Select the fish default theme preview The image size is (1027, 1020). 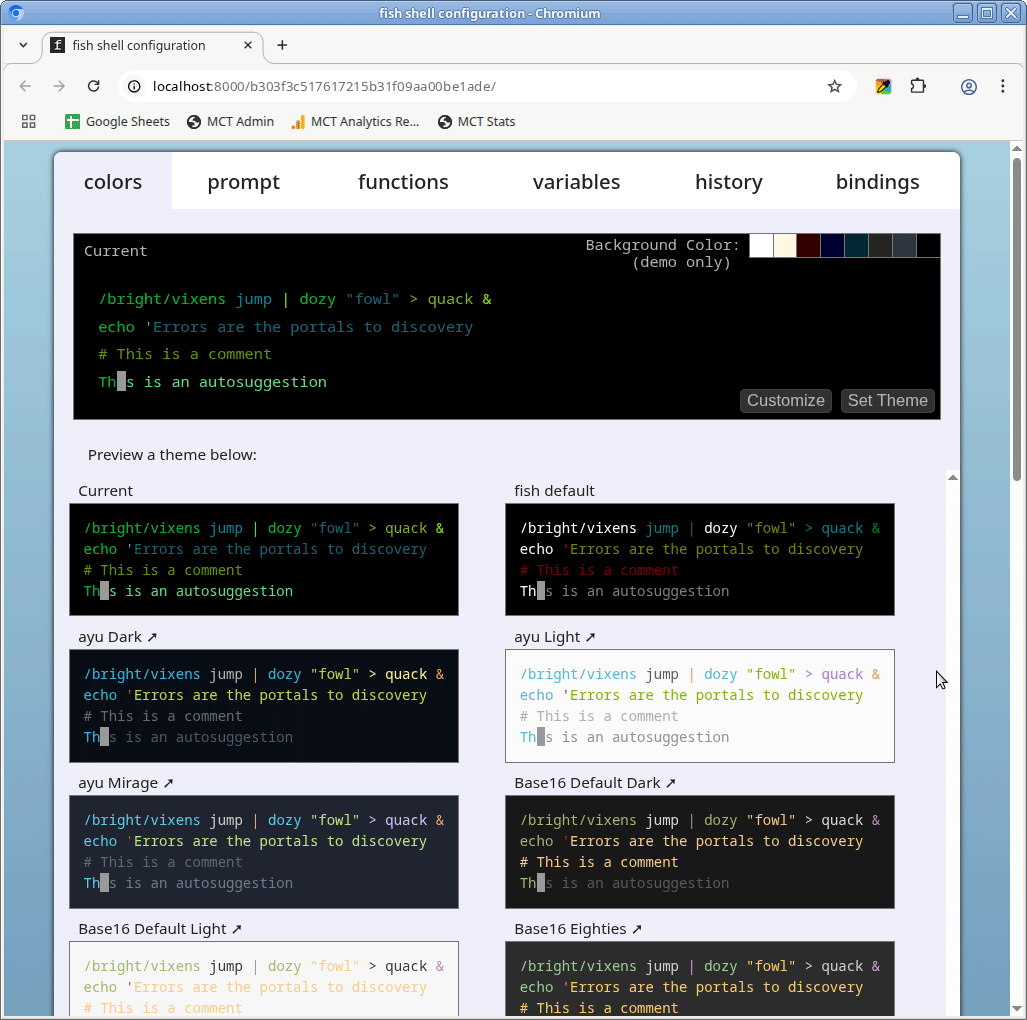coord(700,559)
